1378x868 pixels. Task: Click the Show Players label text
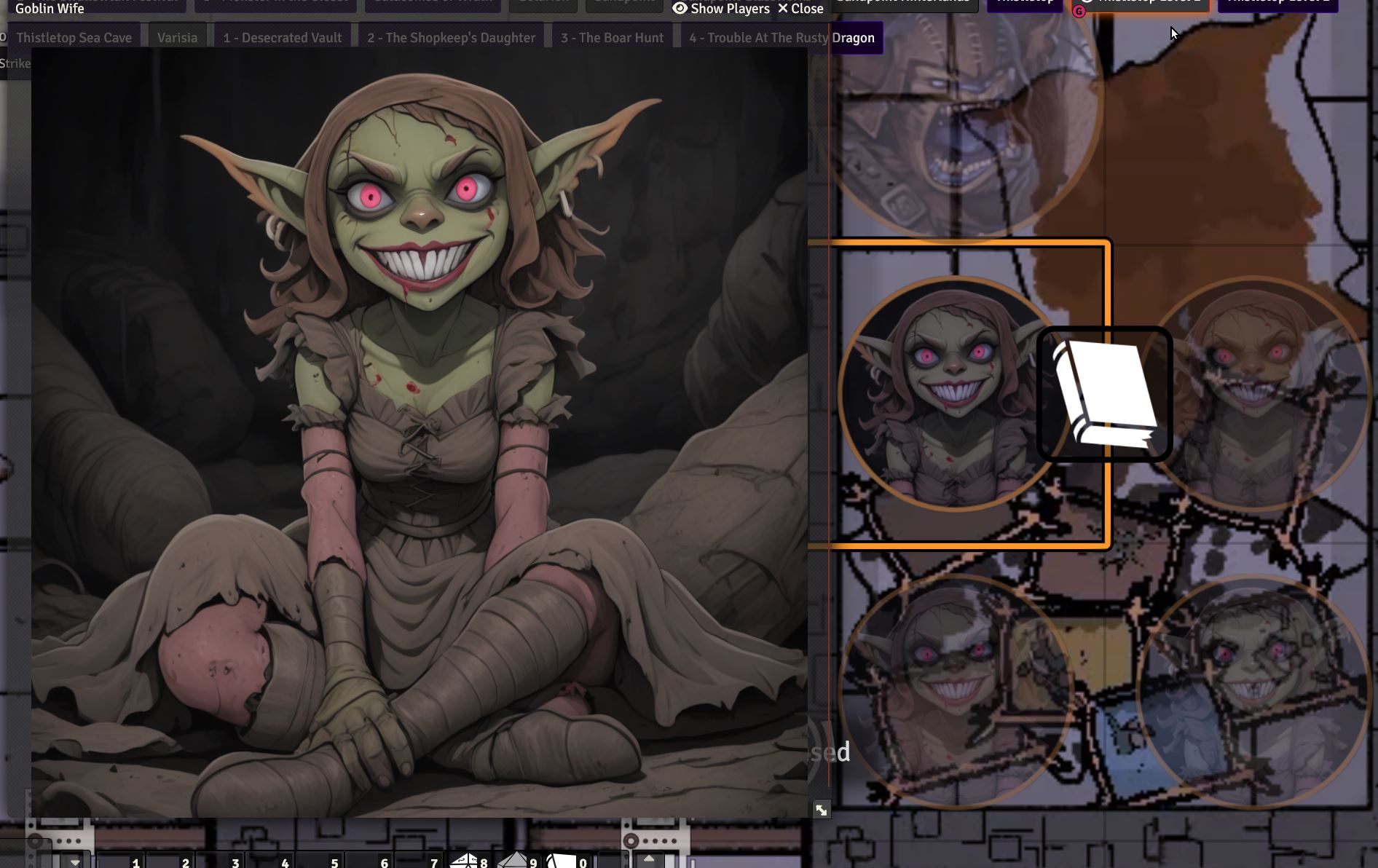coord(730,8)
